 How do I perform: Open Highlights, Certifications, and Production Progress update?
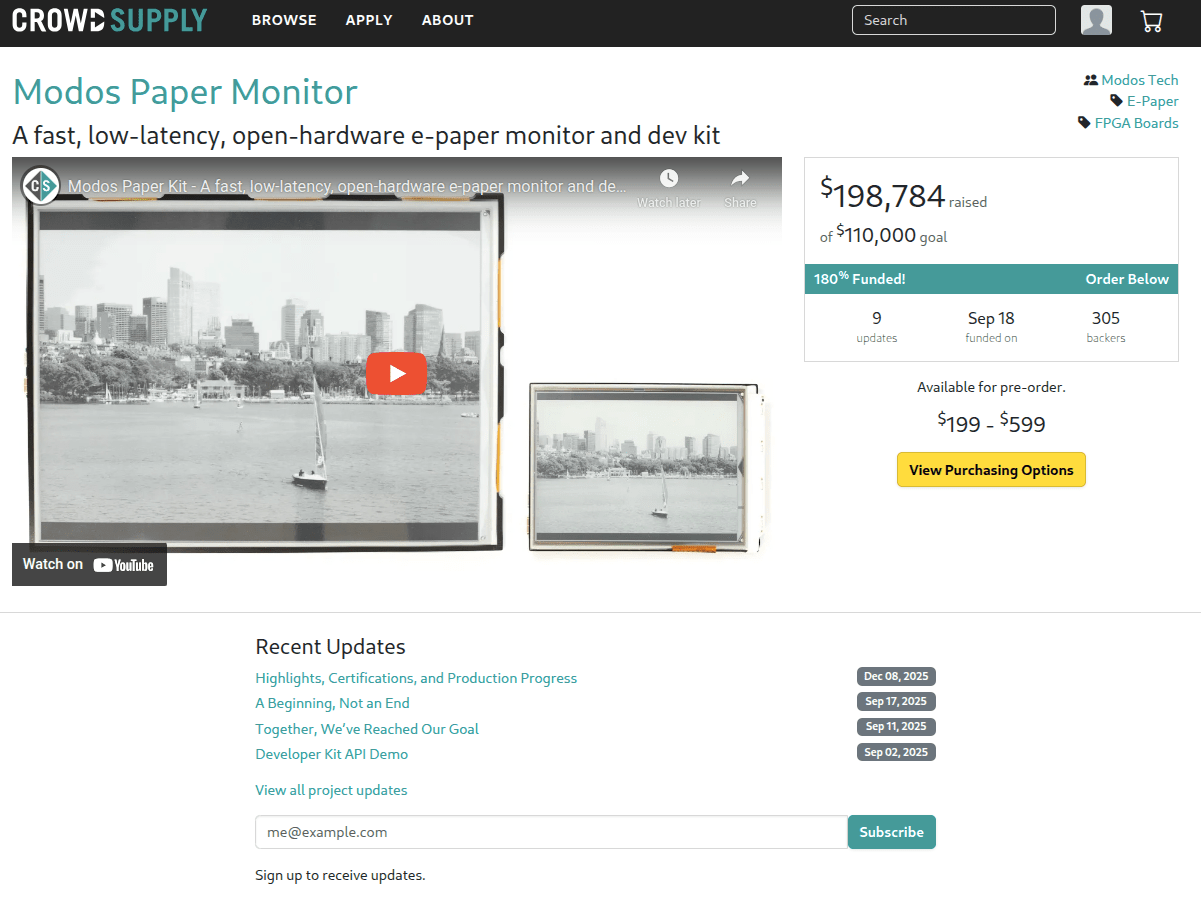click(416, 678)
